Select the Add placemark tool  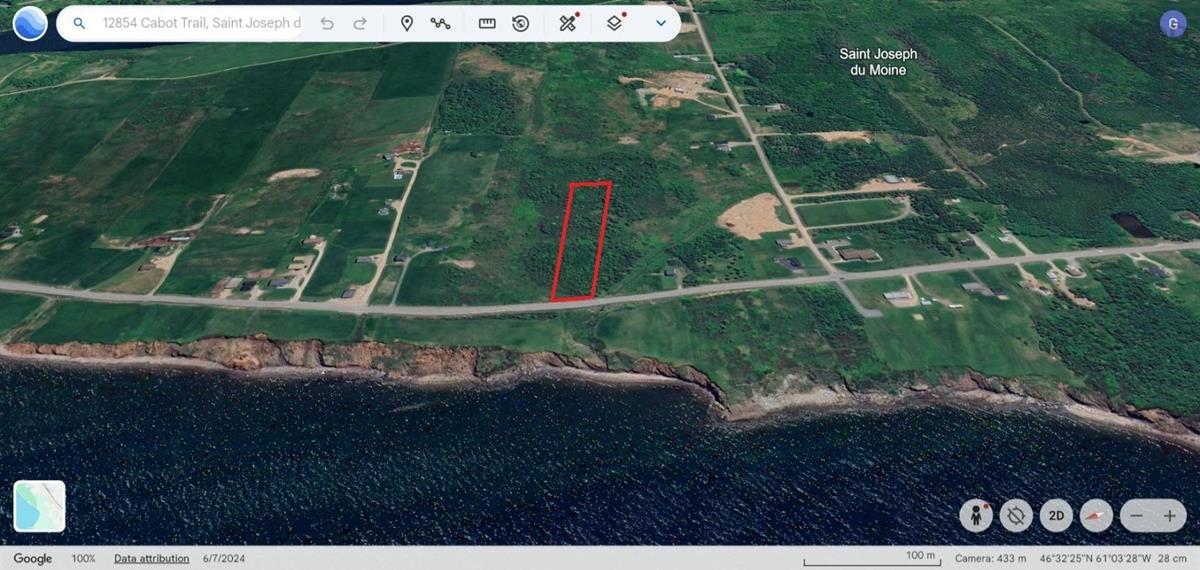click(x=407, y=23)
